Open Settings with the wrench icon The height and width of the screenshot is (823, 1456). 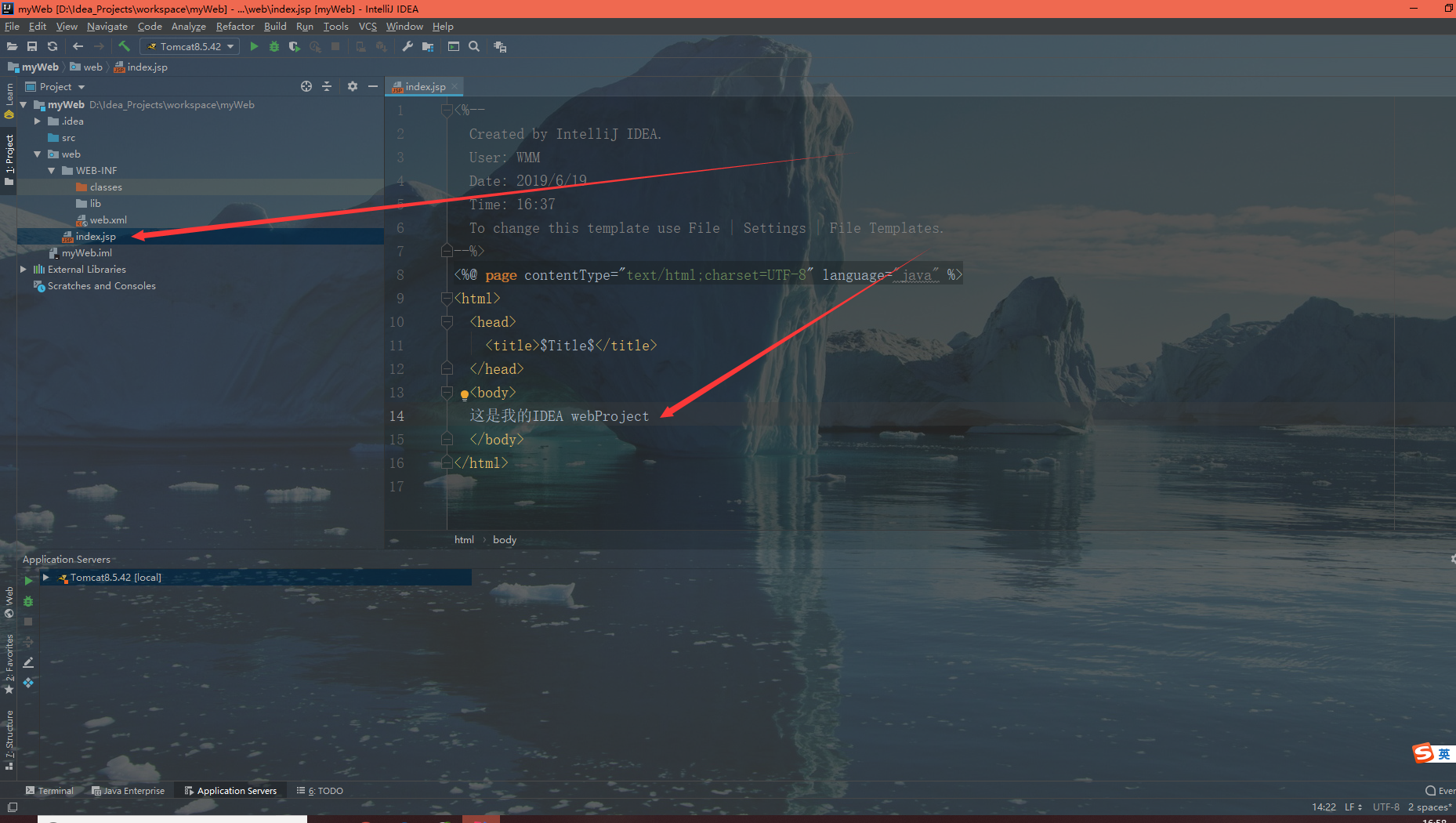click(x=407, y=46)
